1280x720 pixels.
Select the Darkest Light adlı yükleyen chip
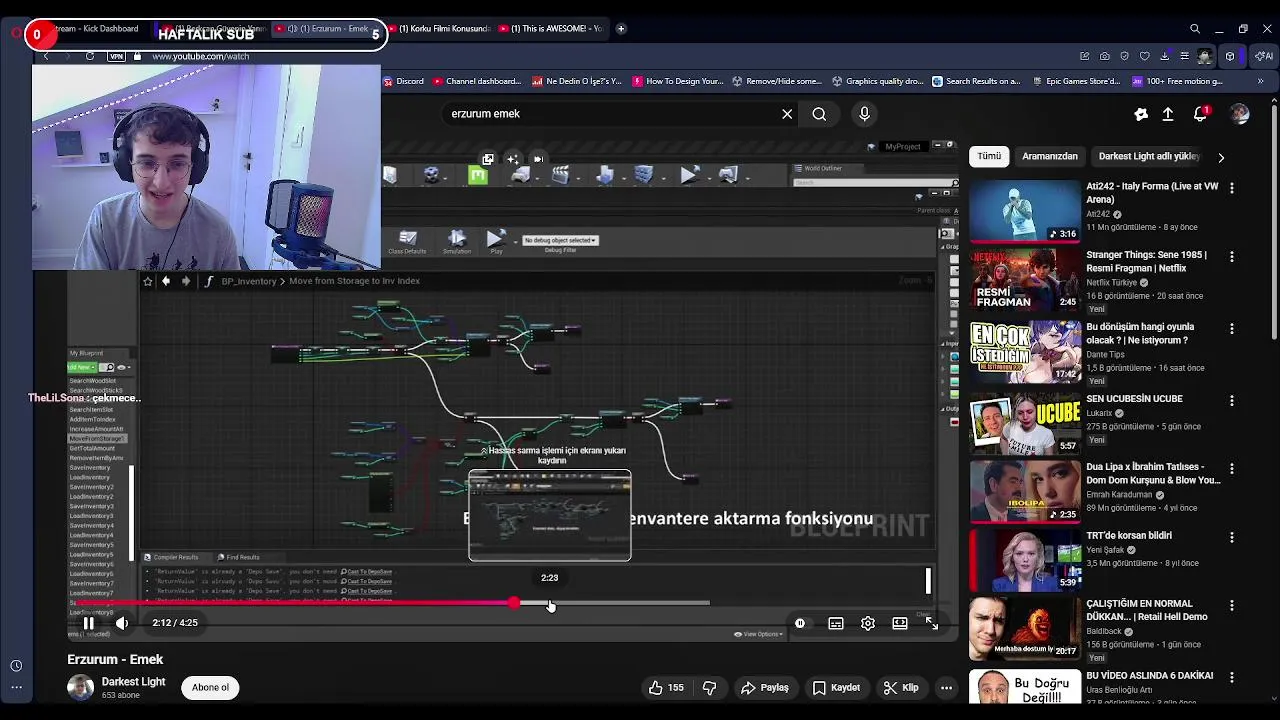click(1149, 156)
